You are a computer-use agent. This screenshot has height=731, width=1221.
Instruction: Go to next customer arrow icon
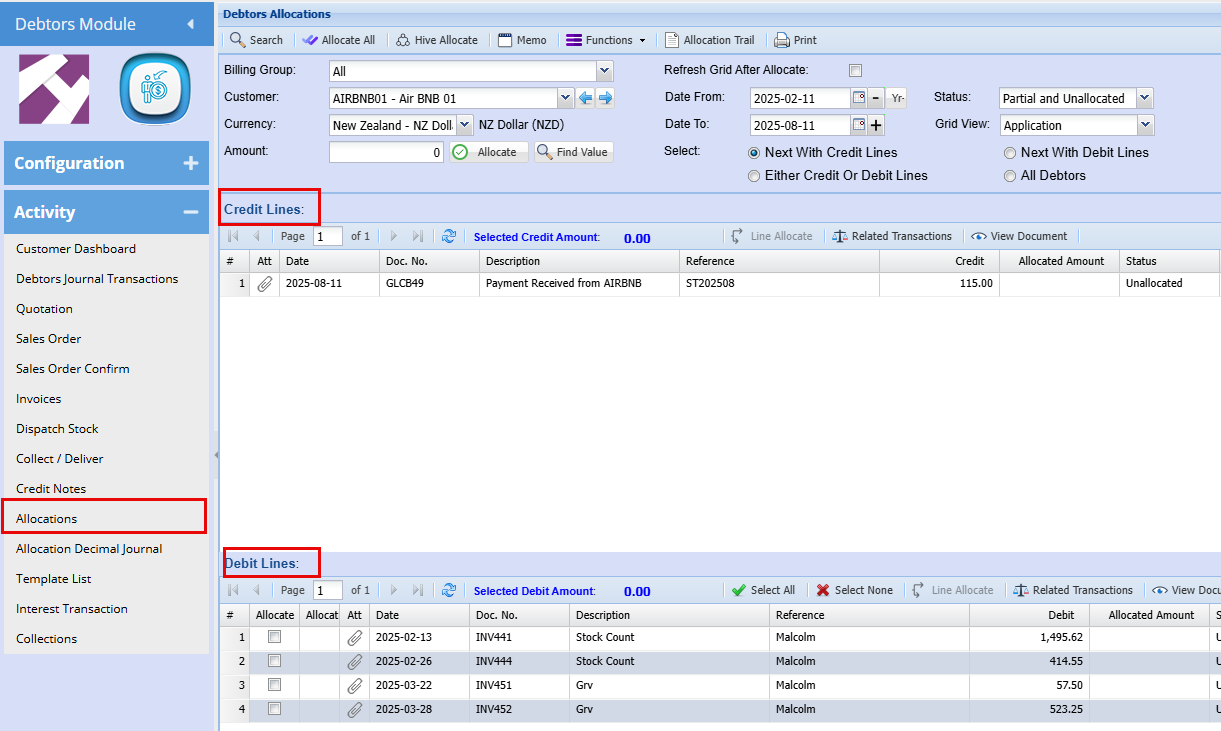click(x=605, y=98)
